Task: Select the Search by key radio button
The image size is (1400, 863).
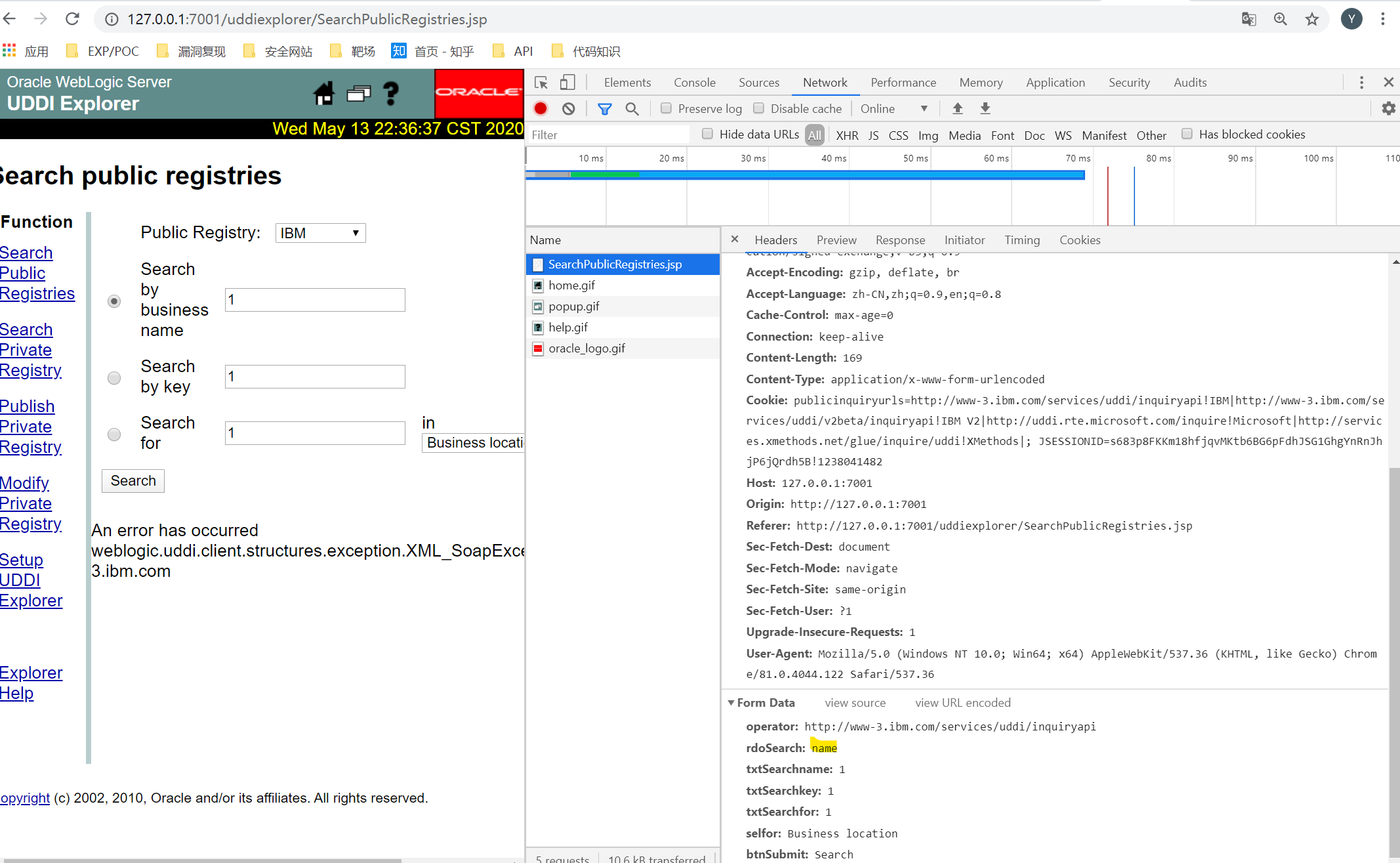Action: (114, 378)
